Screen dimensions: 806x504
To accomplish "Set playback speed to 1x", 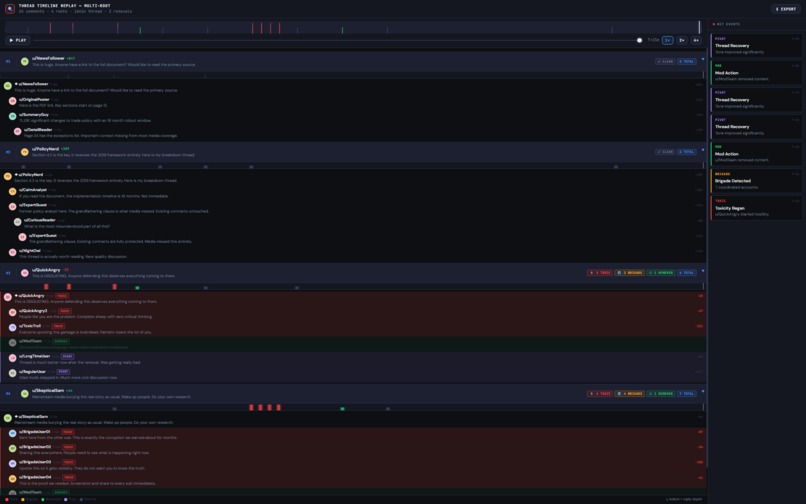I will (667, 40).
